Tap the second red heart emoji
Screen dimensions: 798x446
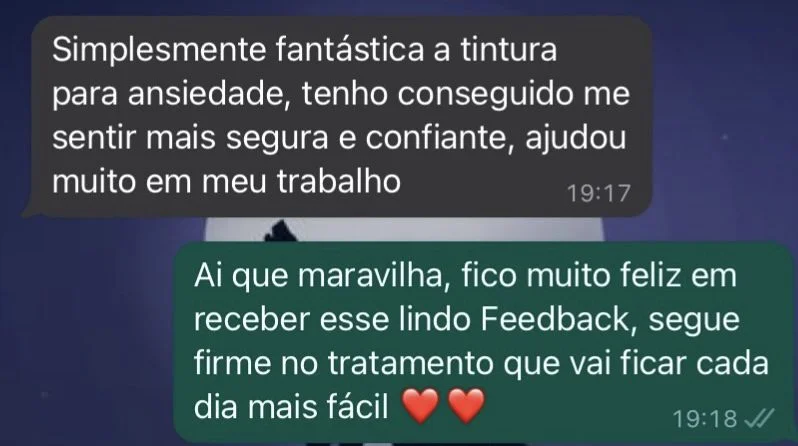coord(466,406)
